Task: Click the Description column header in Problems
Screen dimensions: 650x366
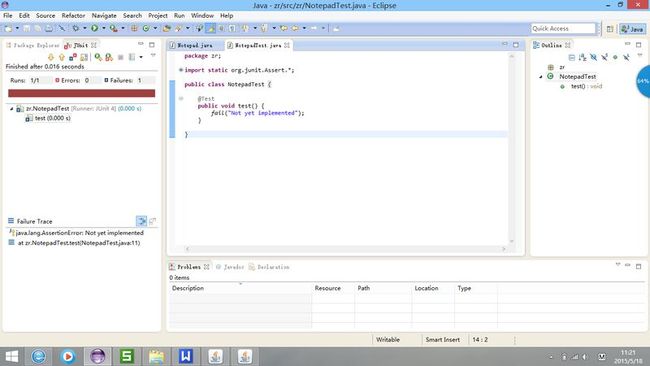Action: pos(240,288)
